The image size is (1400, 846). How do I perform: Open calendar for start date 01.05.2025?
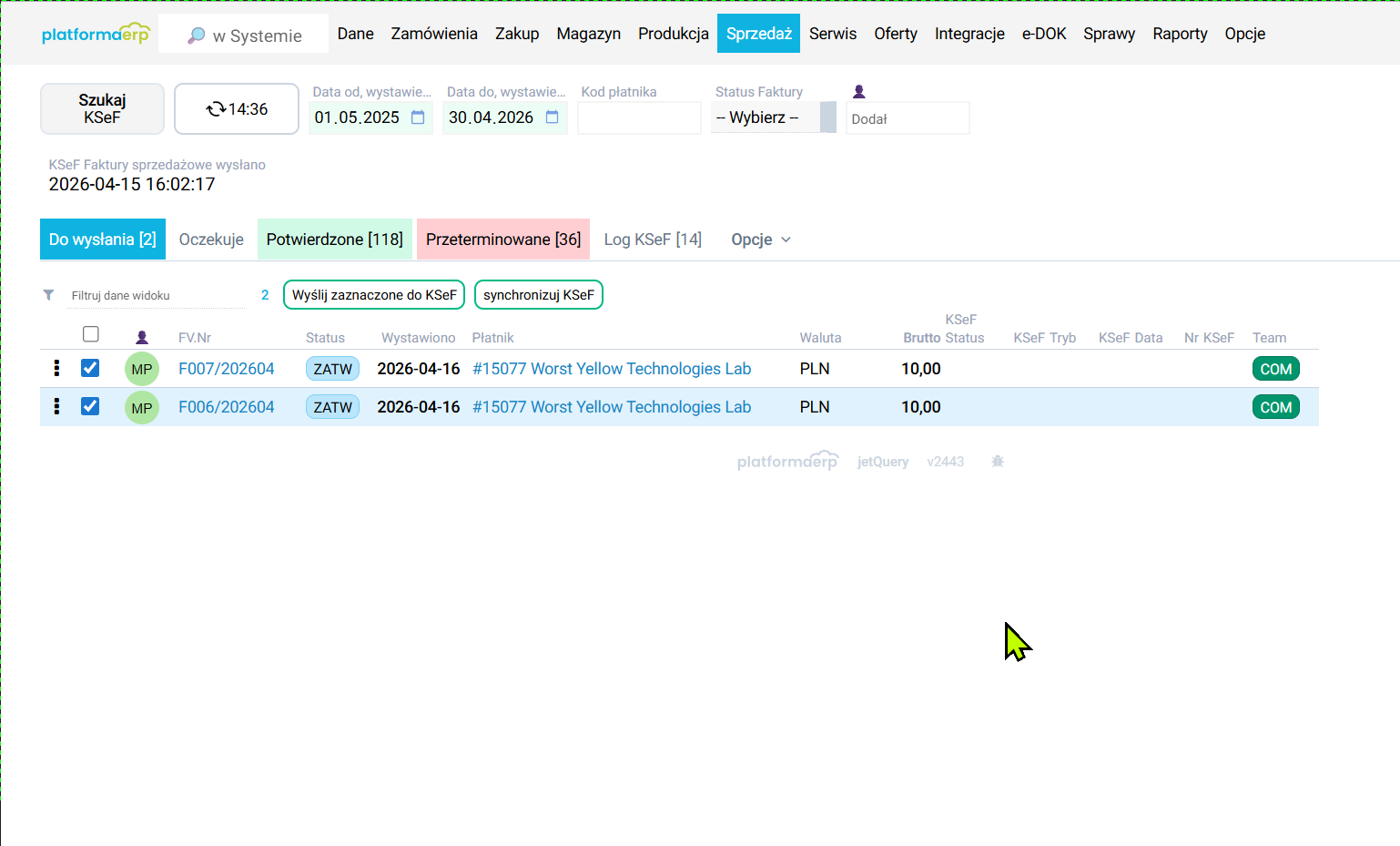click(418, 117)
